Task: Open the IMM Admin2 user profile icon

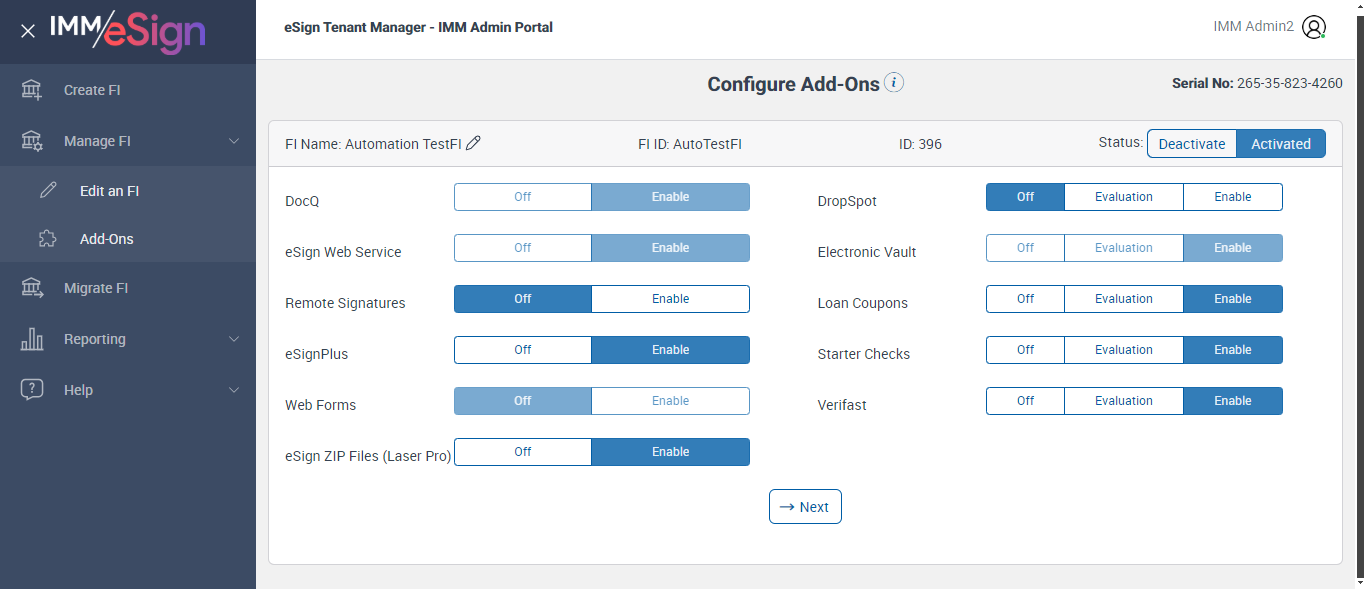Action: pos(1314,28)
